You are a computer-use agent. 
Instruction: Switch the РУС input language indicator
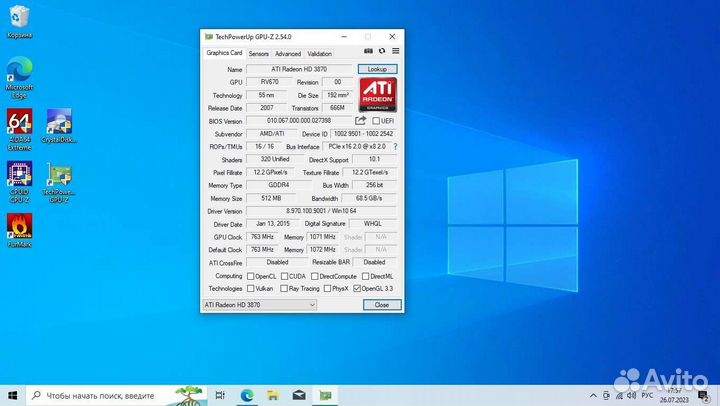pyautogui.click(x=647, y=395)
